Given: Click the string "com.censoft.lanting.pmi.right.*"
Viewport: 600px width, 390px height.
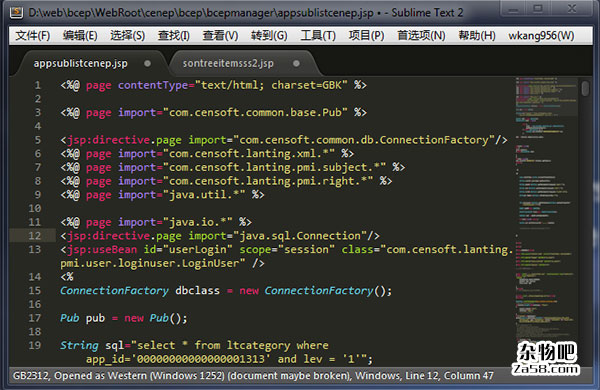Looking at the screenshot, I should [268, 181].
